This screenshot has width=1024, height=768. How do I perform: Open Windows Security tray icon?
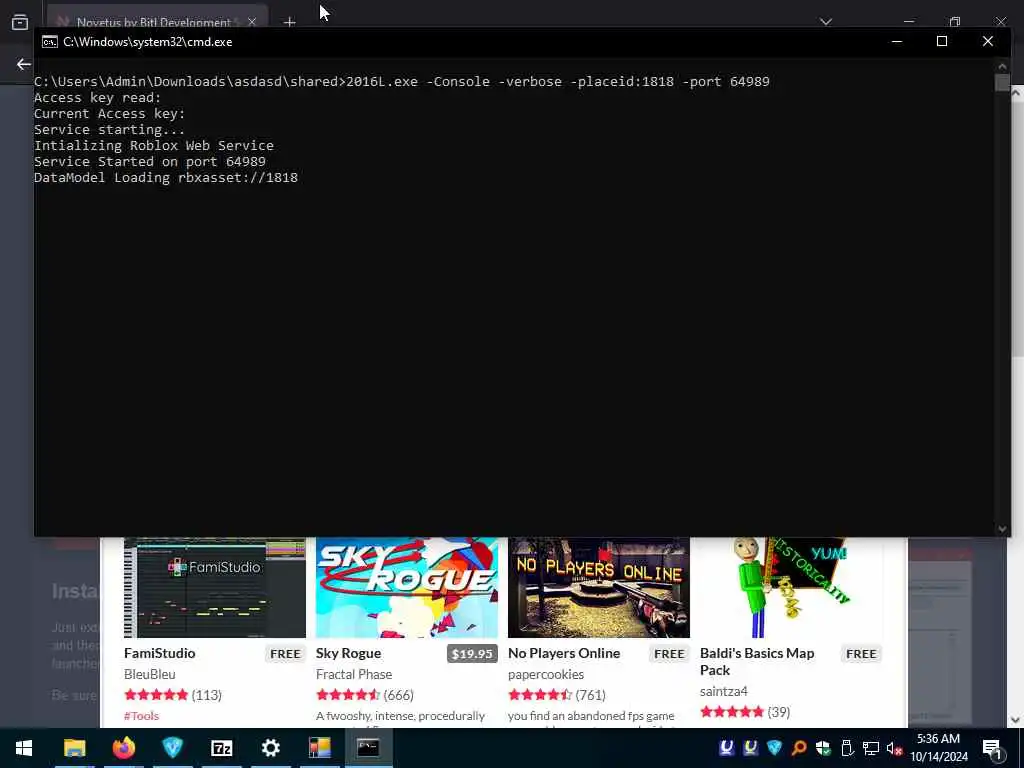tap(823, 748)
